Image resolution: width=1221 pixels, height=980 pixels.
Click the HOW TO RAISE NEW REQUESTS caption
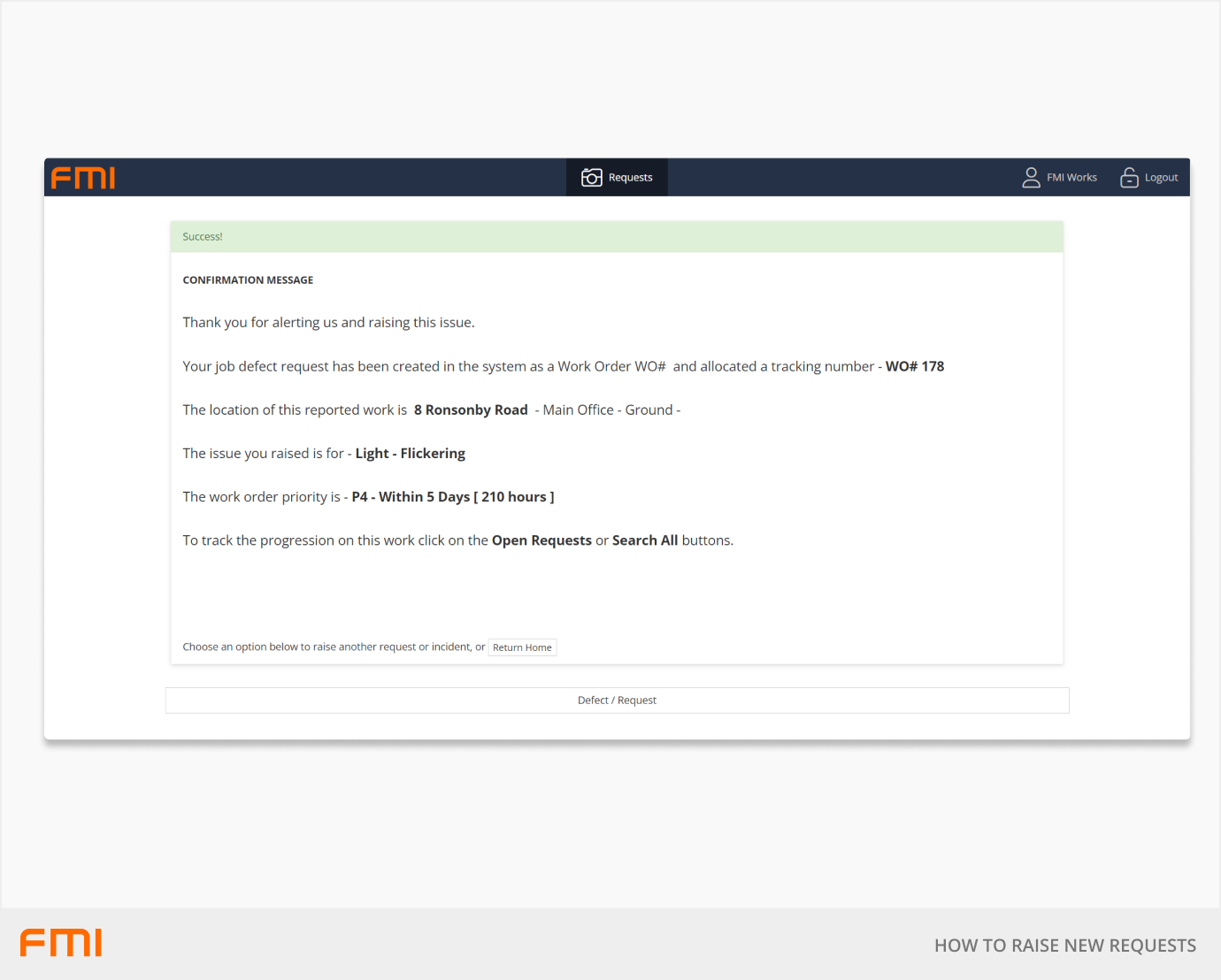click(1064, 946)
